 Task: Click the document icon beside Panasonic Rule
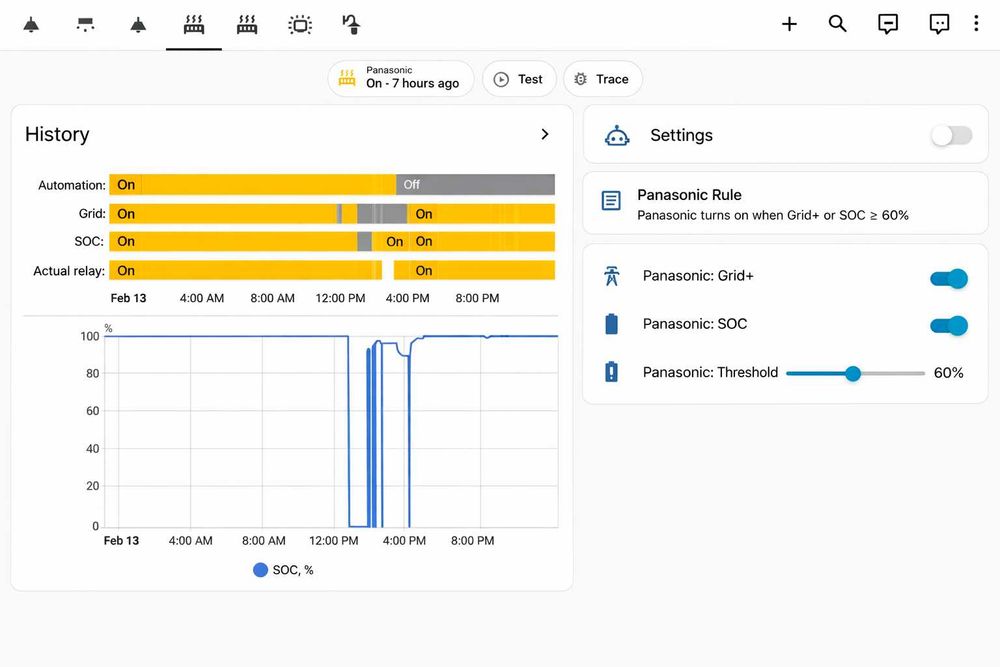tap(611, 201)
